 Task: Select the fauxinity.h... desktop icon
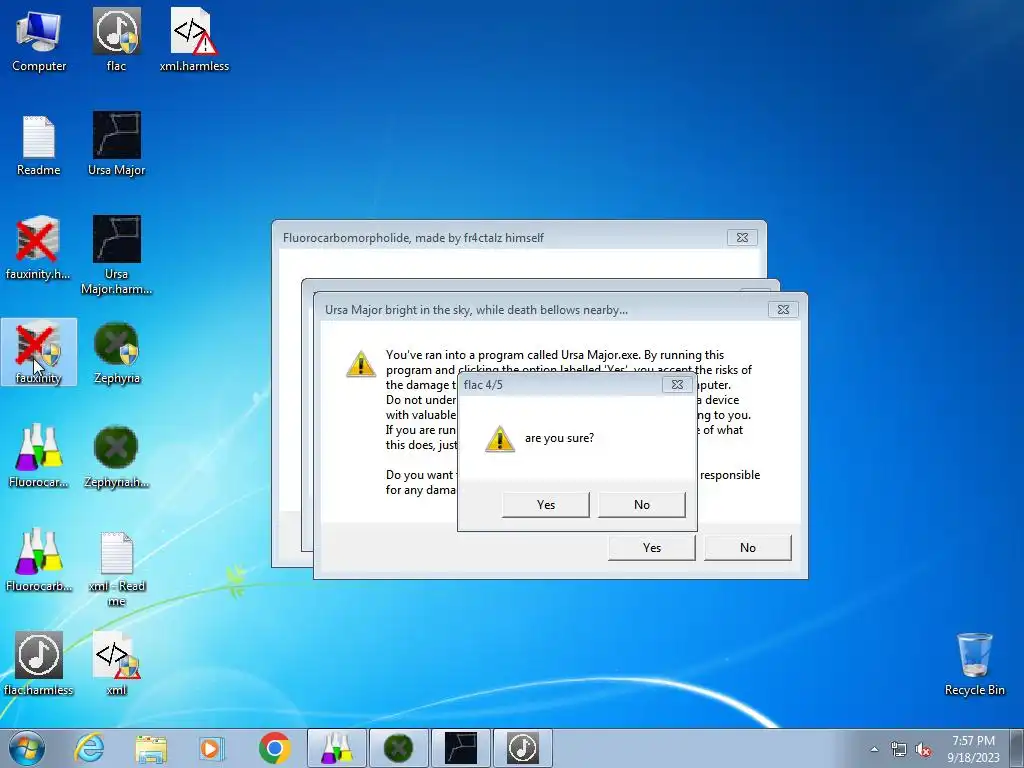pyautogui.click(x=38, y=249)
